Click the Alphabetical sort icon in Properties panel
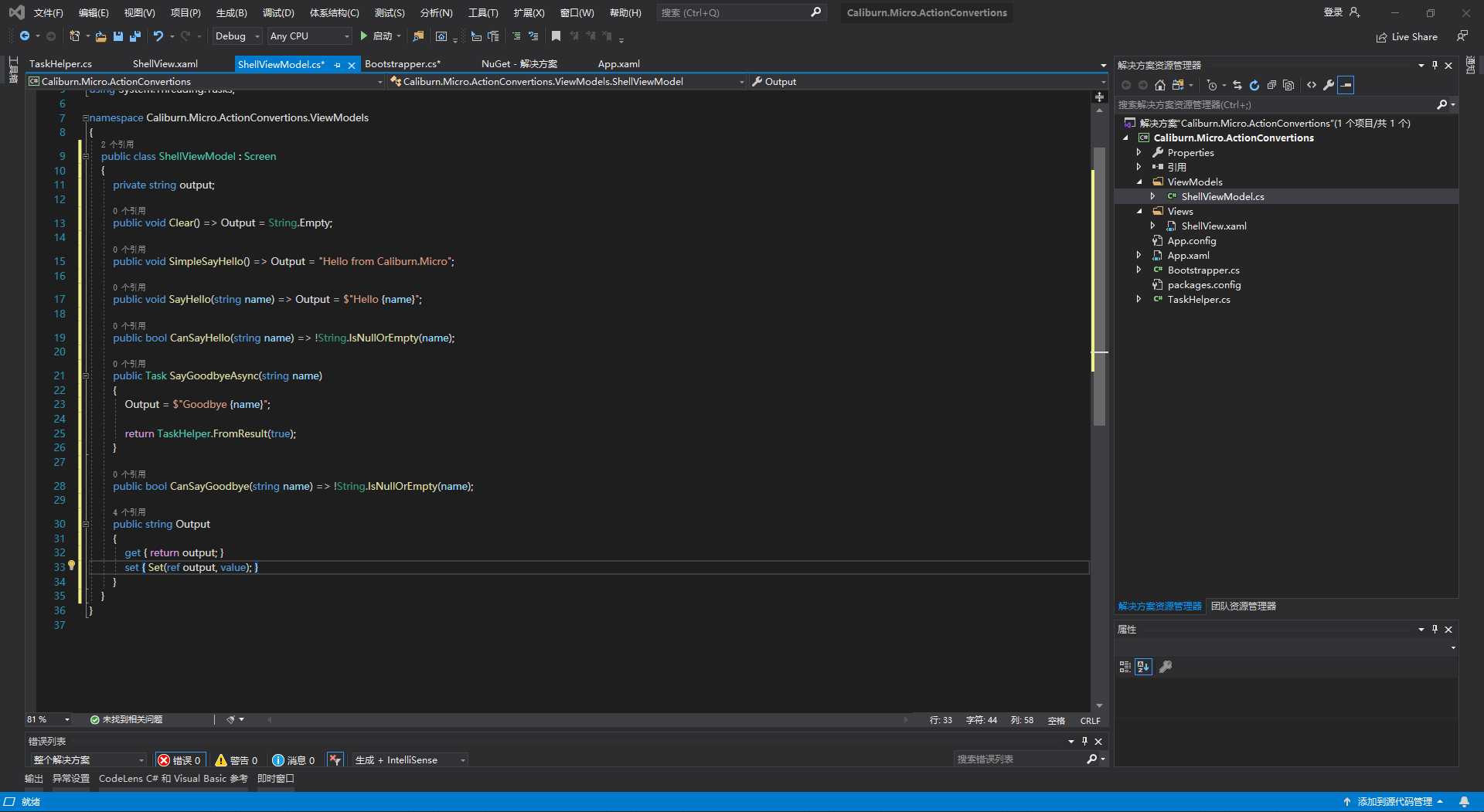Image resolution: width=1484 pixels, height=812 pixels. [x=1144, y=667]
